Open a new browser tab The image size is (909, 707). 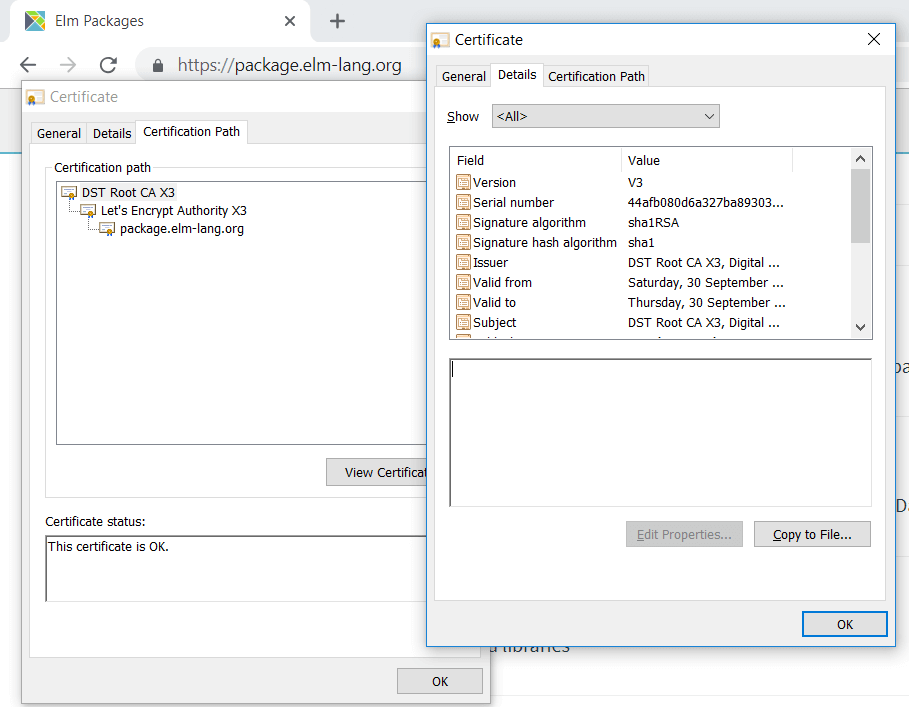pos(337,21)
